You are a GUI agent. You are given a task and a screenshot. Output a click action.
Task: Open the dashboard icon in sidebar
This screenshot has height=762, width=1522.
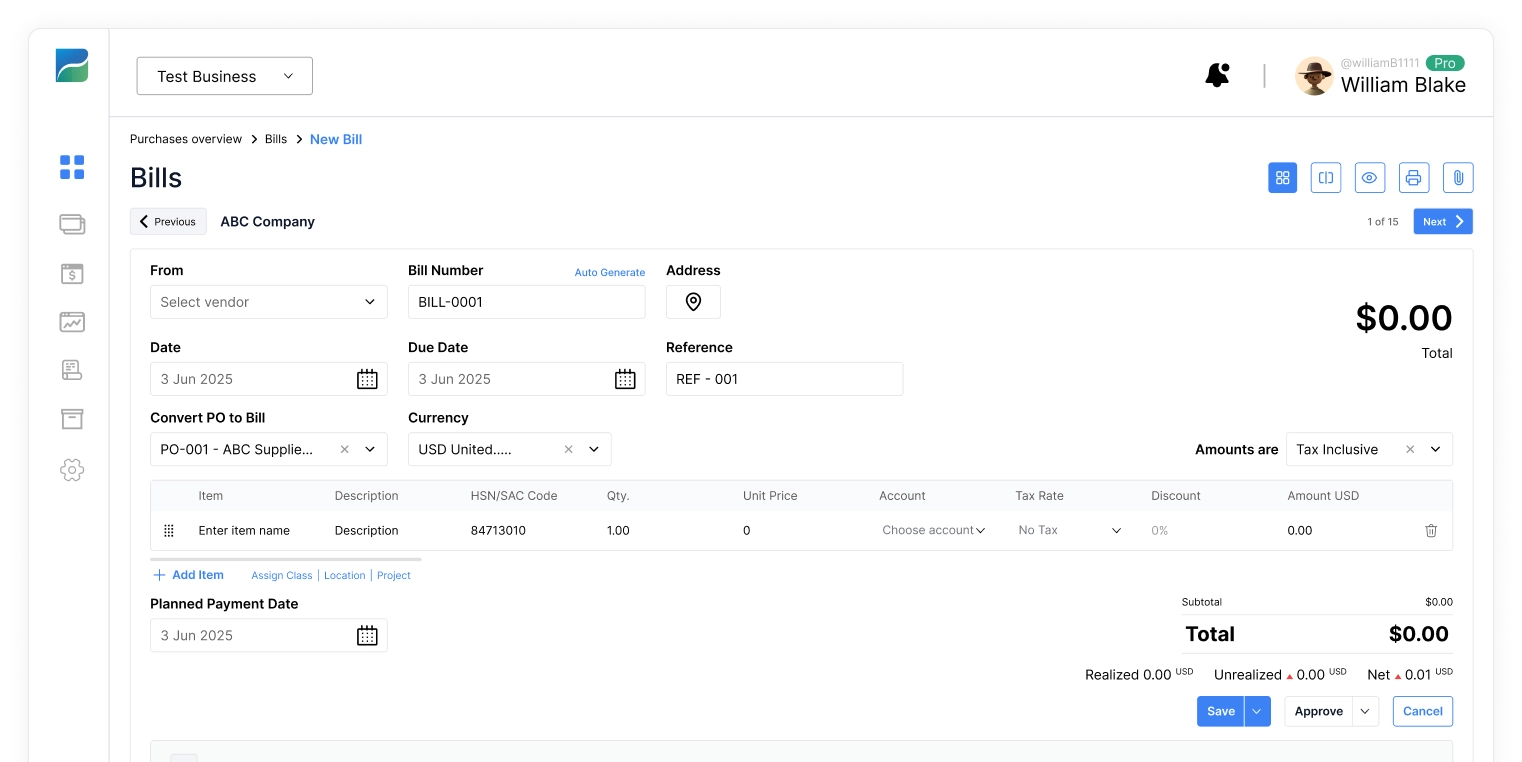tap(72, 167)
